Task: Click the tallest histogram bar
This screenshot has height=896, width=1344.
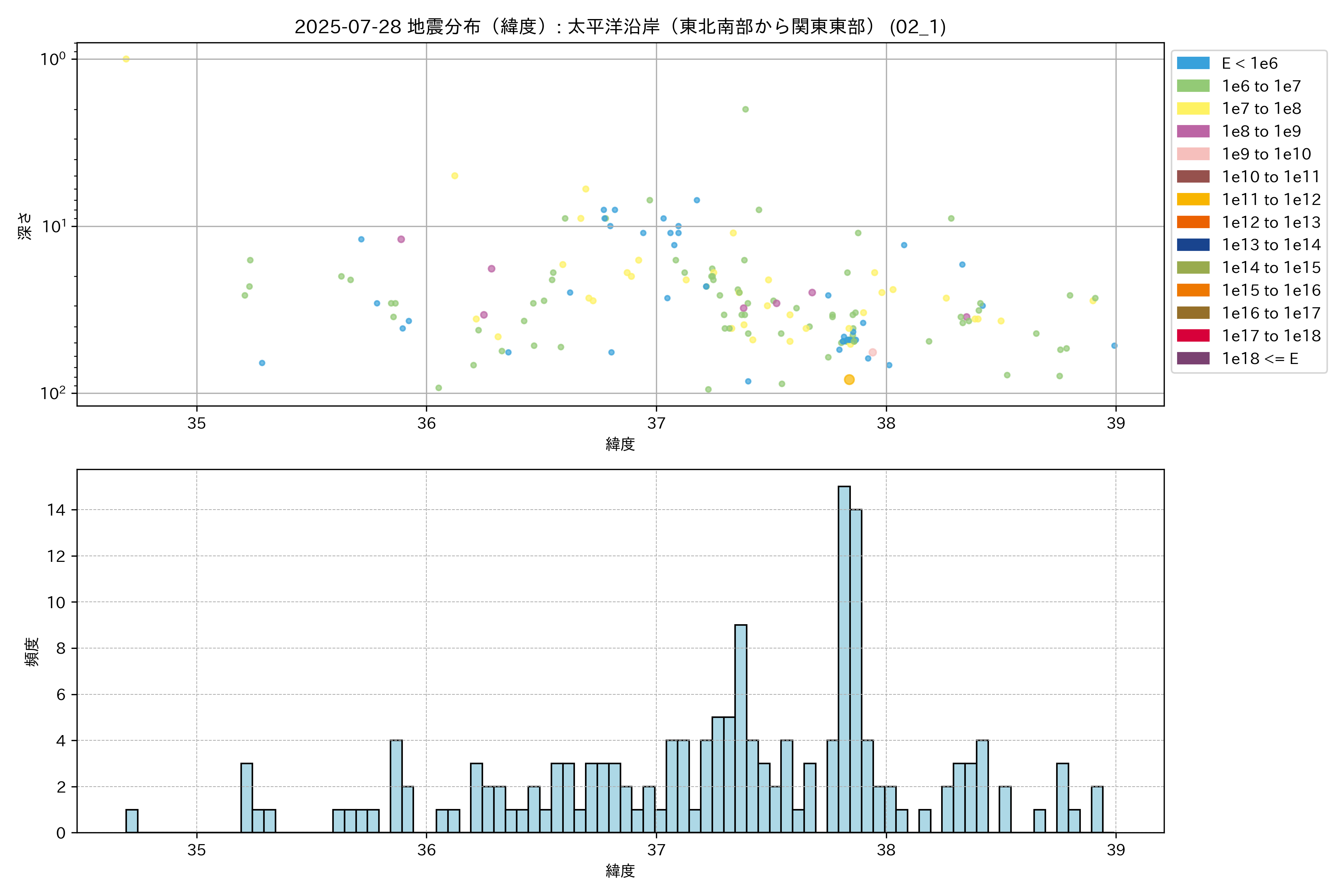Action: click(844, 659)
